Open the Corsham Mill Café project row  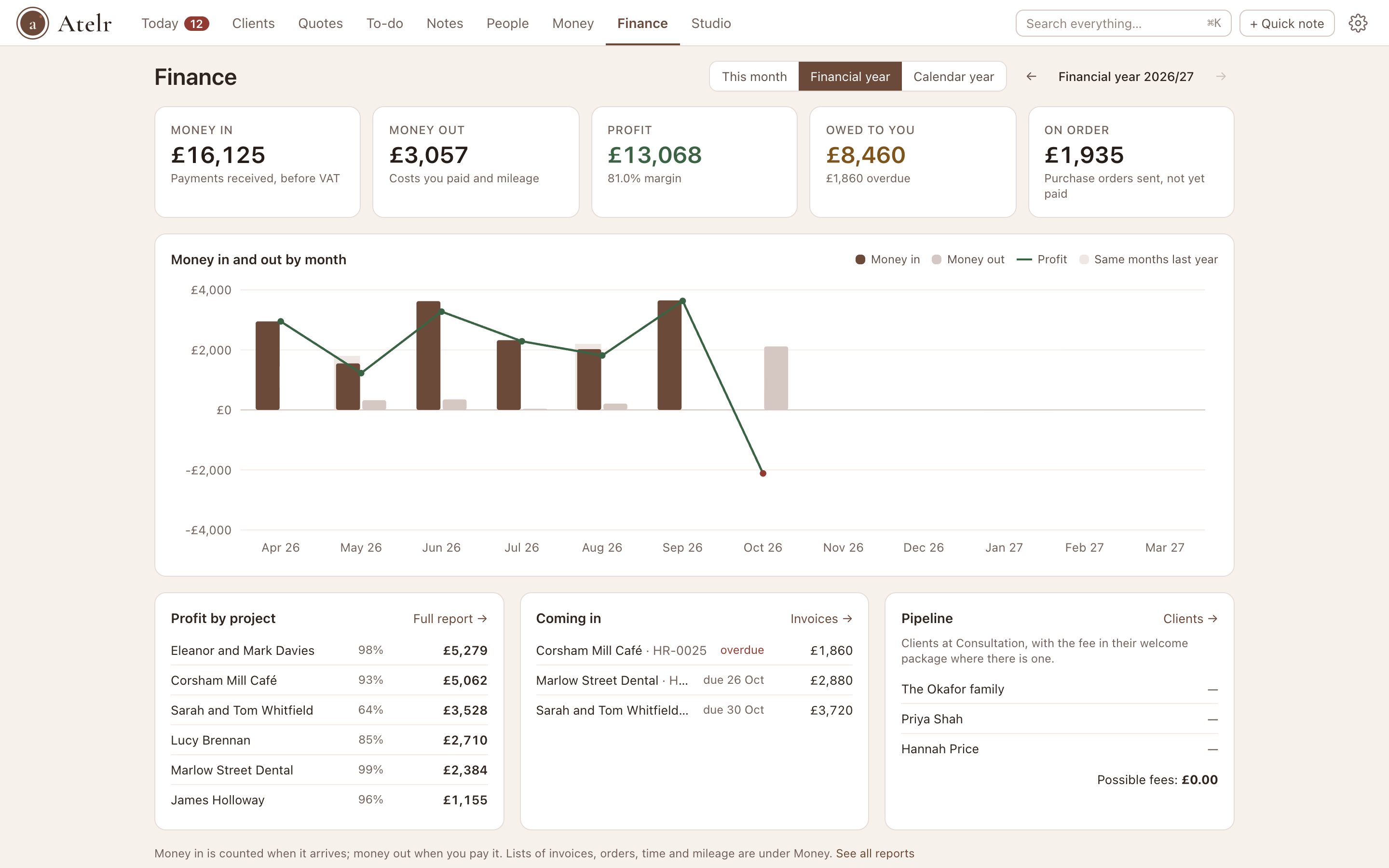(329, 680)
